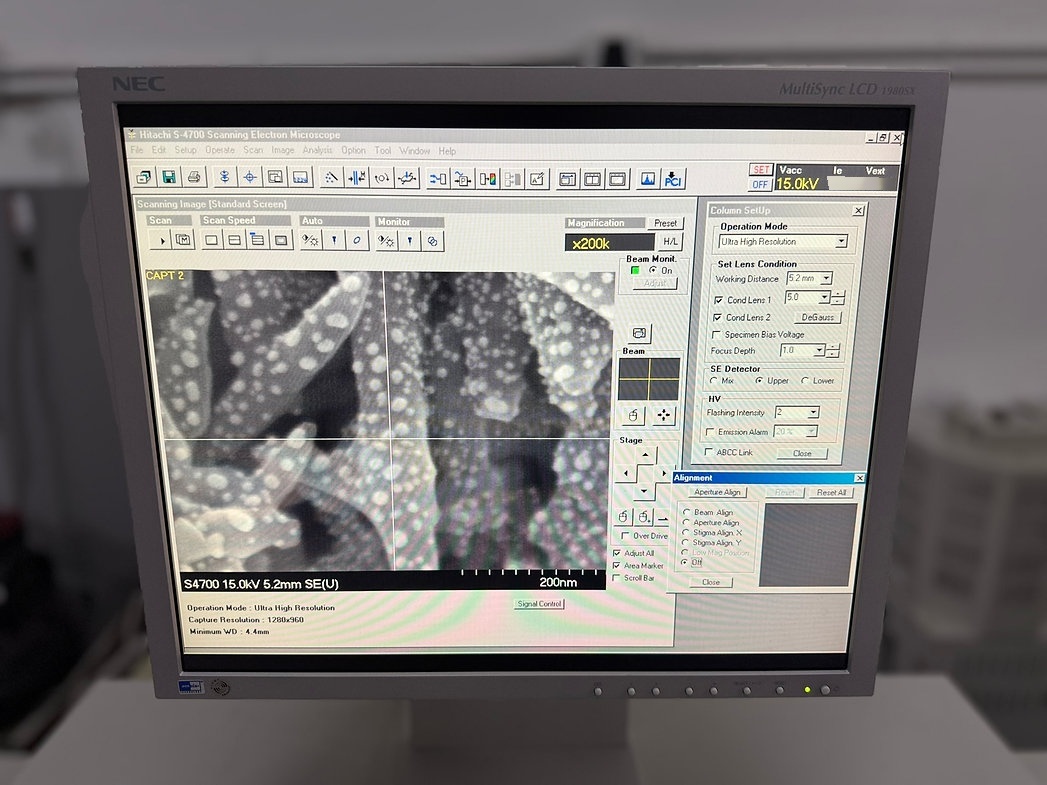Viewport: 1047px width, 785px height.
Task: Click the capture icon in the Scan group
Action: coord(182,240)
